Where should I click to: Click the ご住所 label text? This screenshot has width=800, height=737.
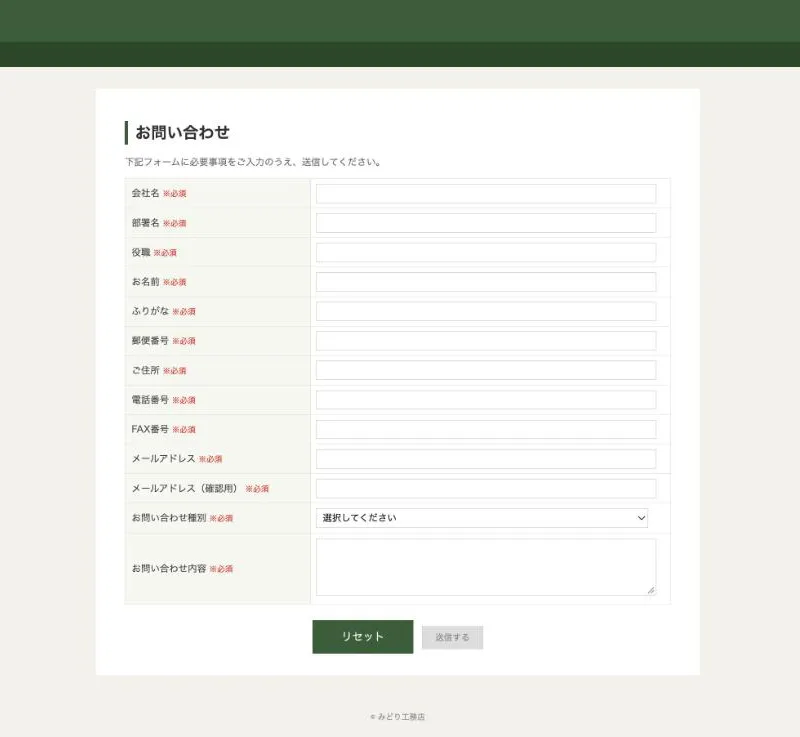(145, 370)
